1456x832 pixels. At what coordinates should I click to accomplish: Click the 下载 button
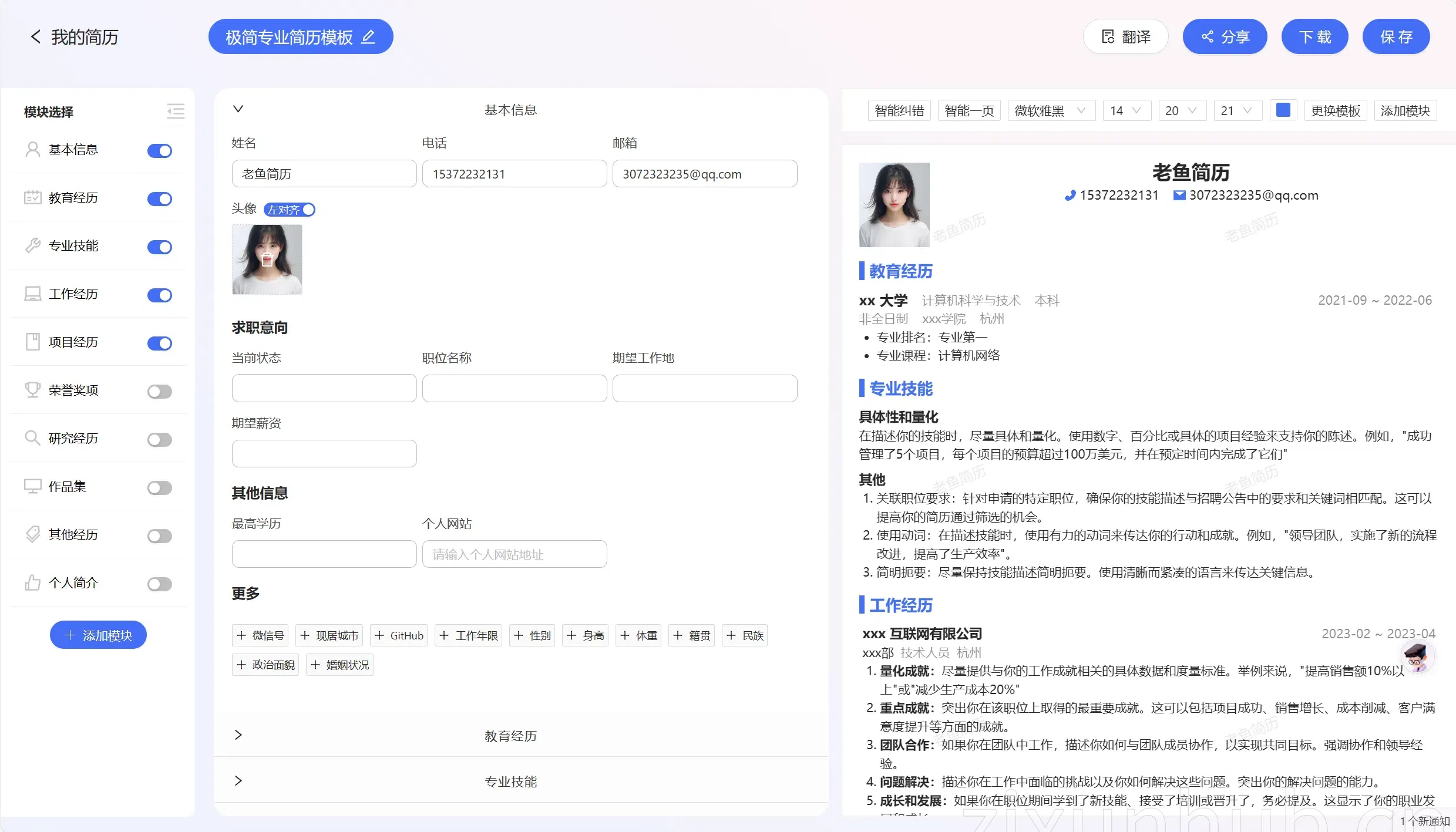click(x=1314, y=37)
